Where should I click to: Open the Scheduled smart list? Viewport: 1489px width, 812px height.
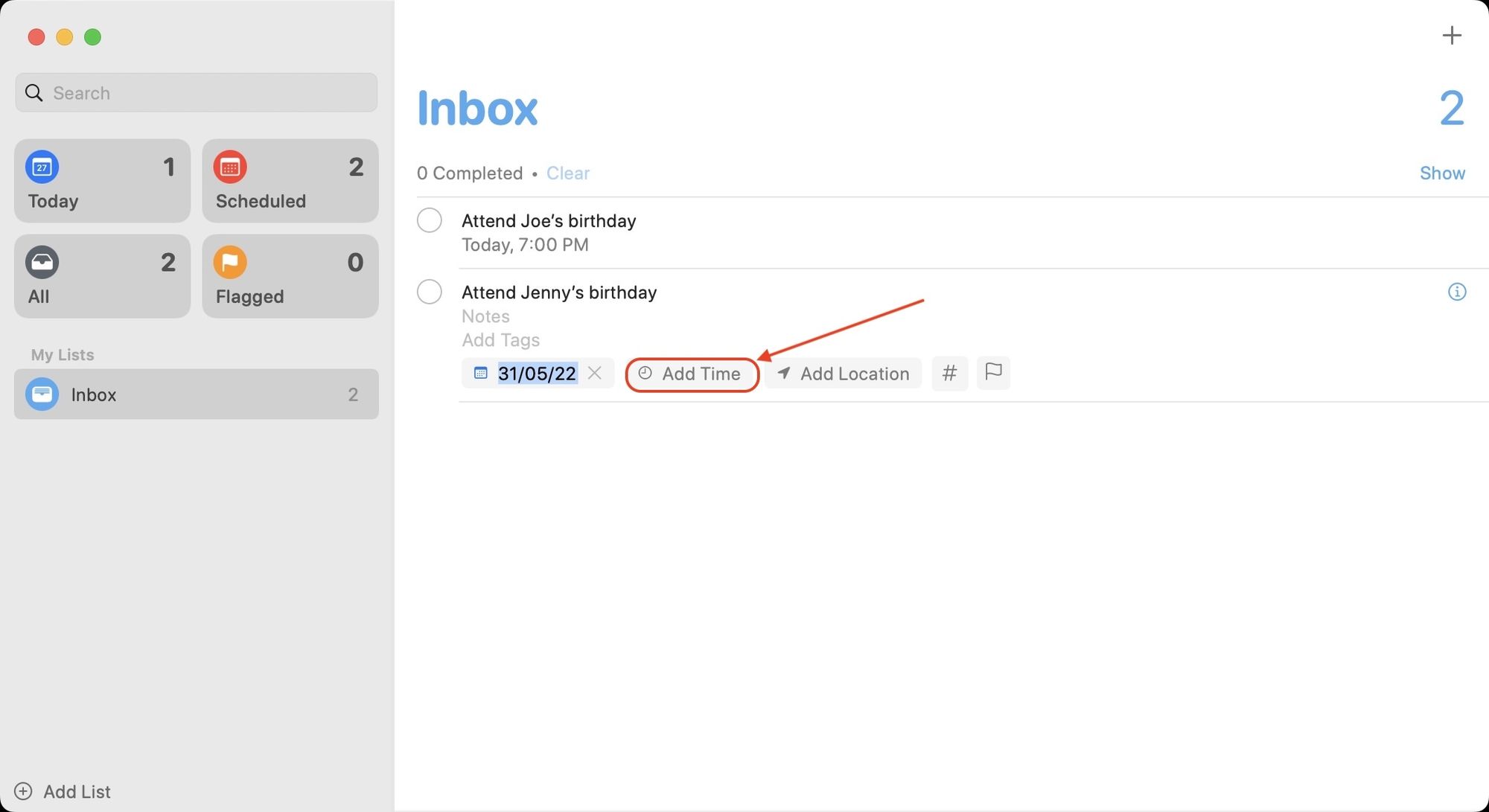(290, 181)
